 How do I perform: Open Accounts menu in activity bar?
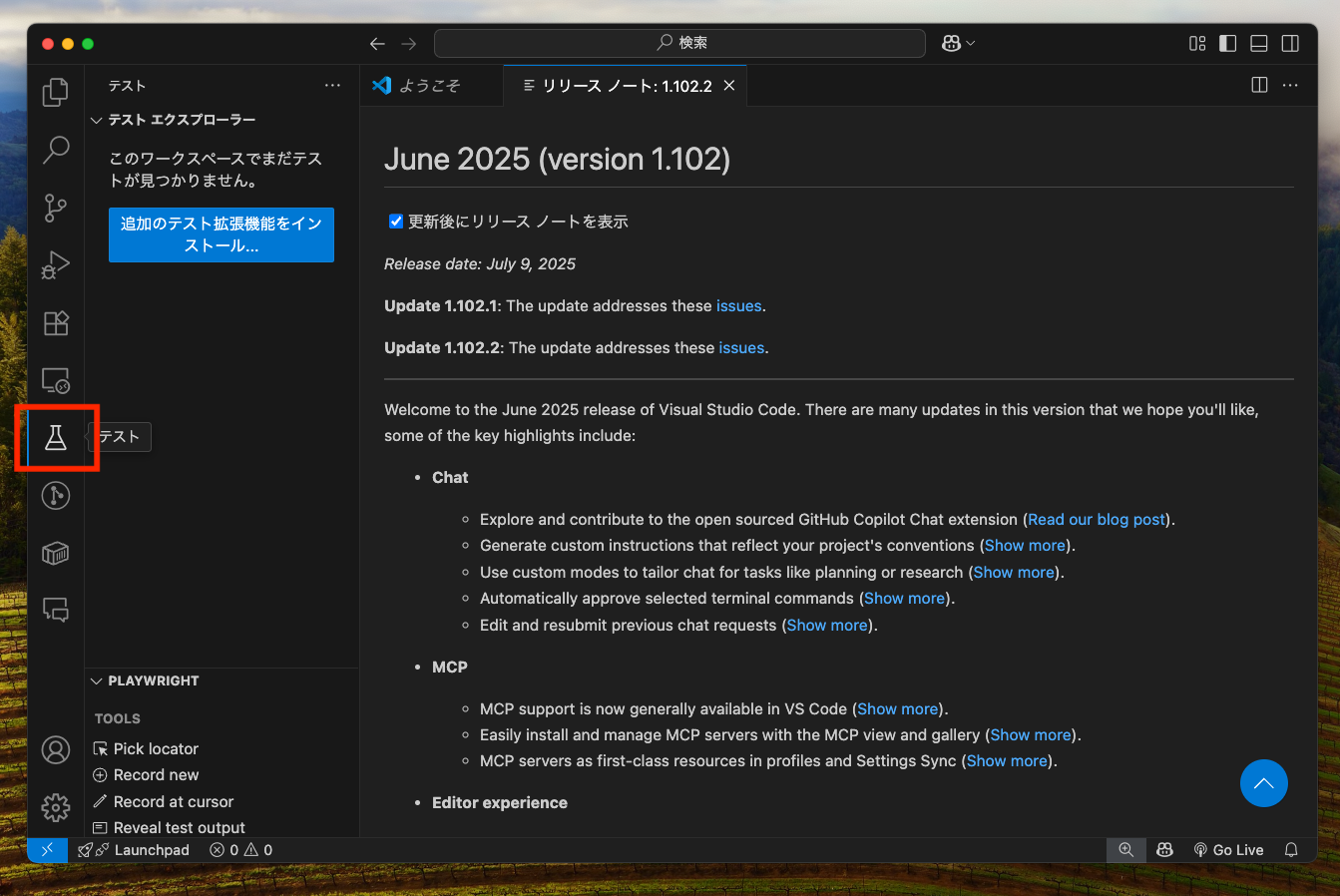click(56, 750)
